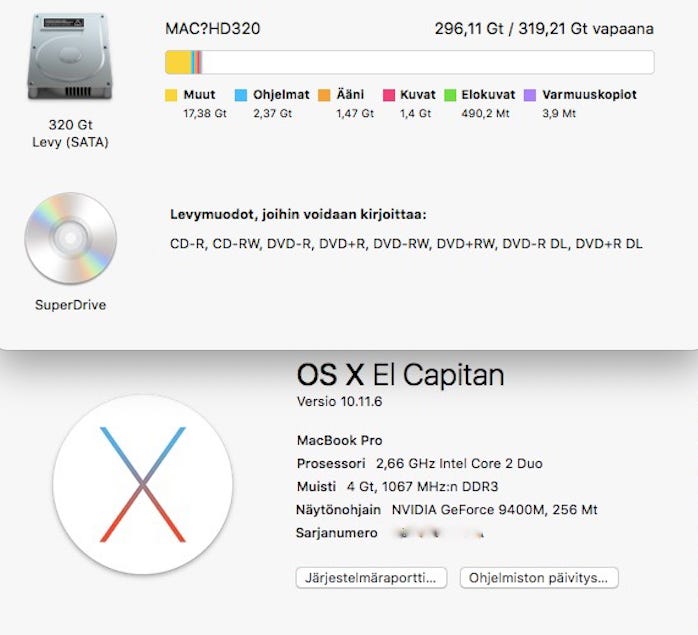Click the Versio 10.11.6 text
The width and height of the screenshot is (698, 635).
point(339,402)
